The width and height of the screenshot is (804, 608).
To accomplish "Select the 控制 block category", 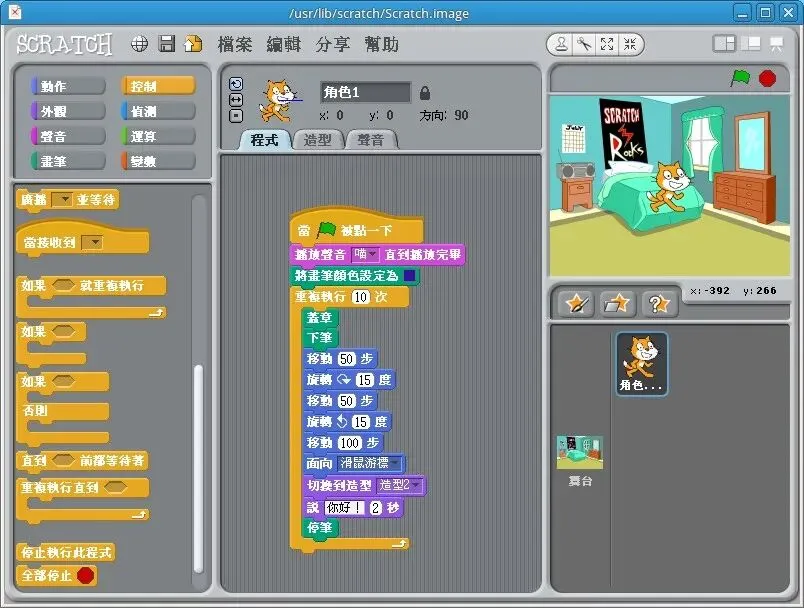I will coord(158,86).
